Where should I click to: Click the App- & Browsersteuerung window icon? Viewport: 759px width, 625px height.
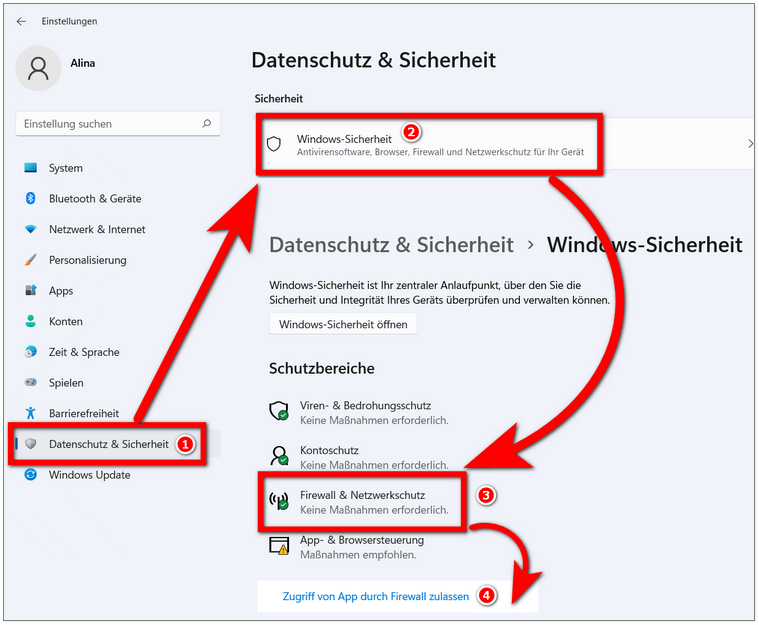(279, 546)
